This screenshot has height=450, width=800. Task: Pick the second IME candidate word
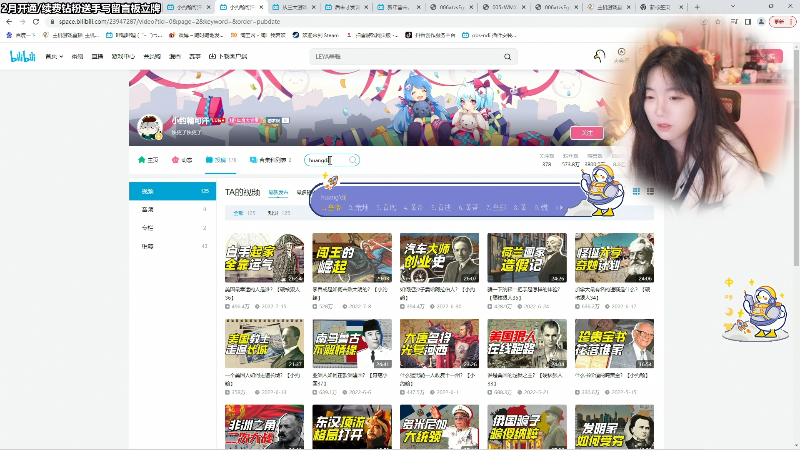click(358, 208)
